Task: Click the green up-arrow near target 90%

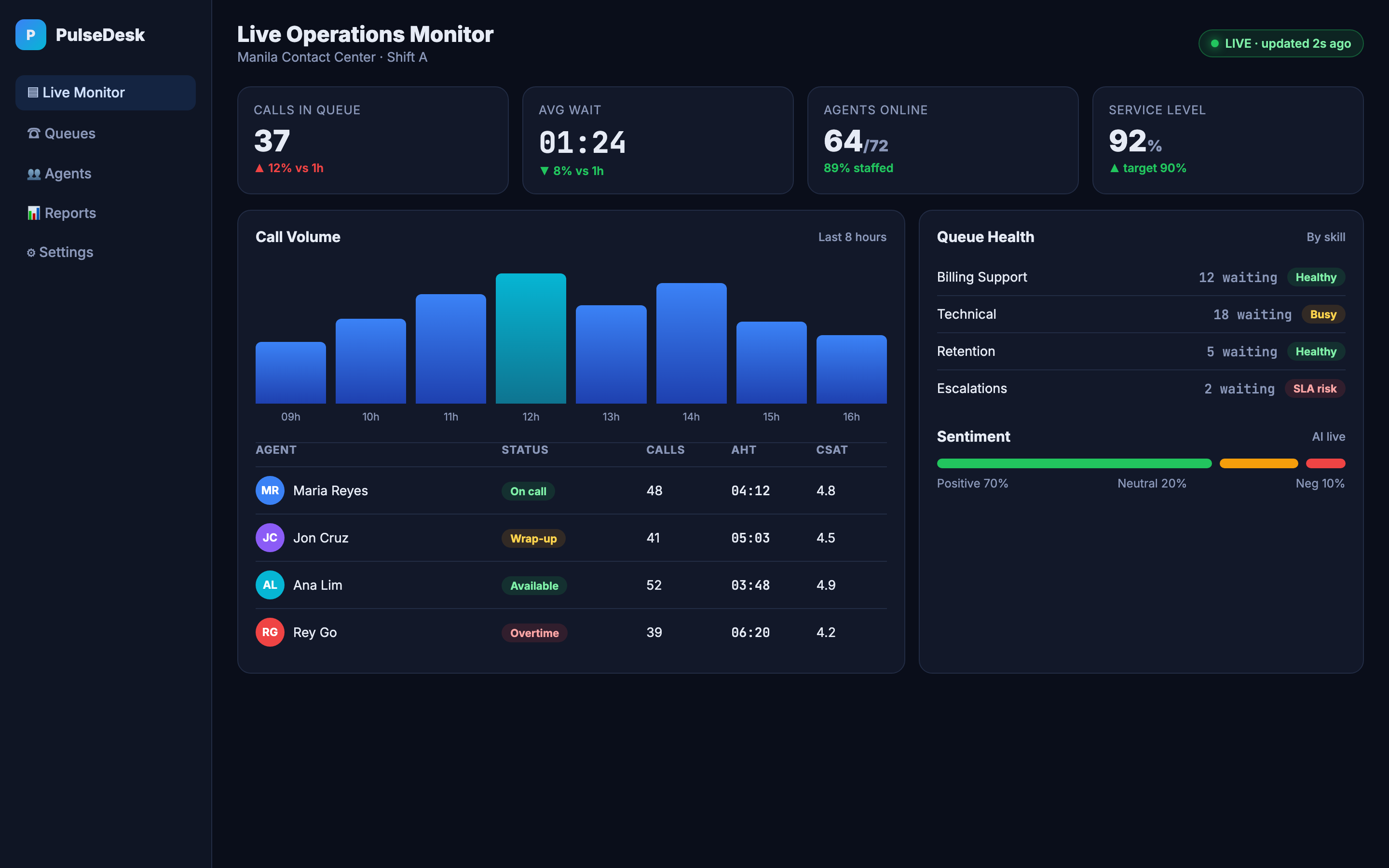Action: [x=1114, y=168]
